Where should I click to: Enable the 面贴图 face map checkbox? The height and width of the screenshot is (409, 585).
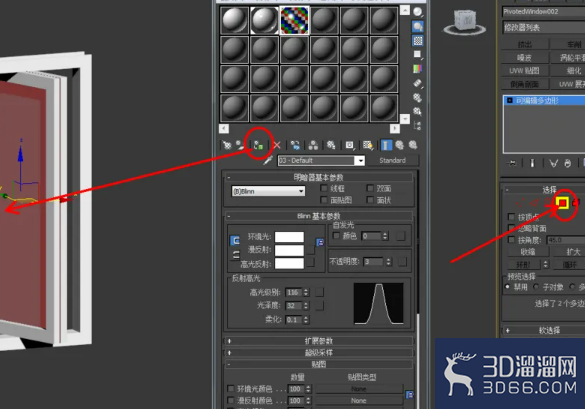point(324,200)
